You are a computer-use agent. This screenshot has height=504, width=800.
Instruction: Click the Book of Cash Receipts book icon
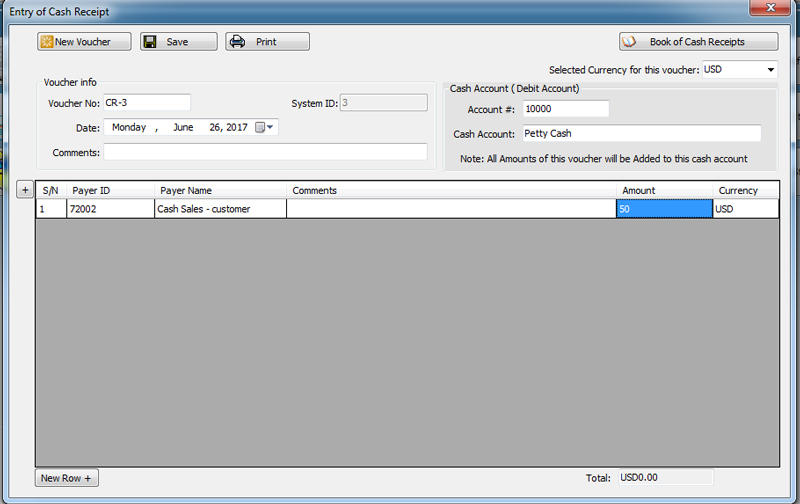click(630, 41)
